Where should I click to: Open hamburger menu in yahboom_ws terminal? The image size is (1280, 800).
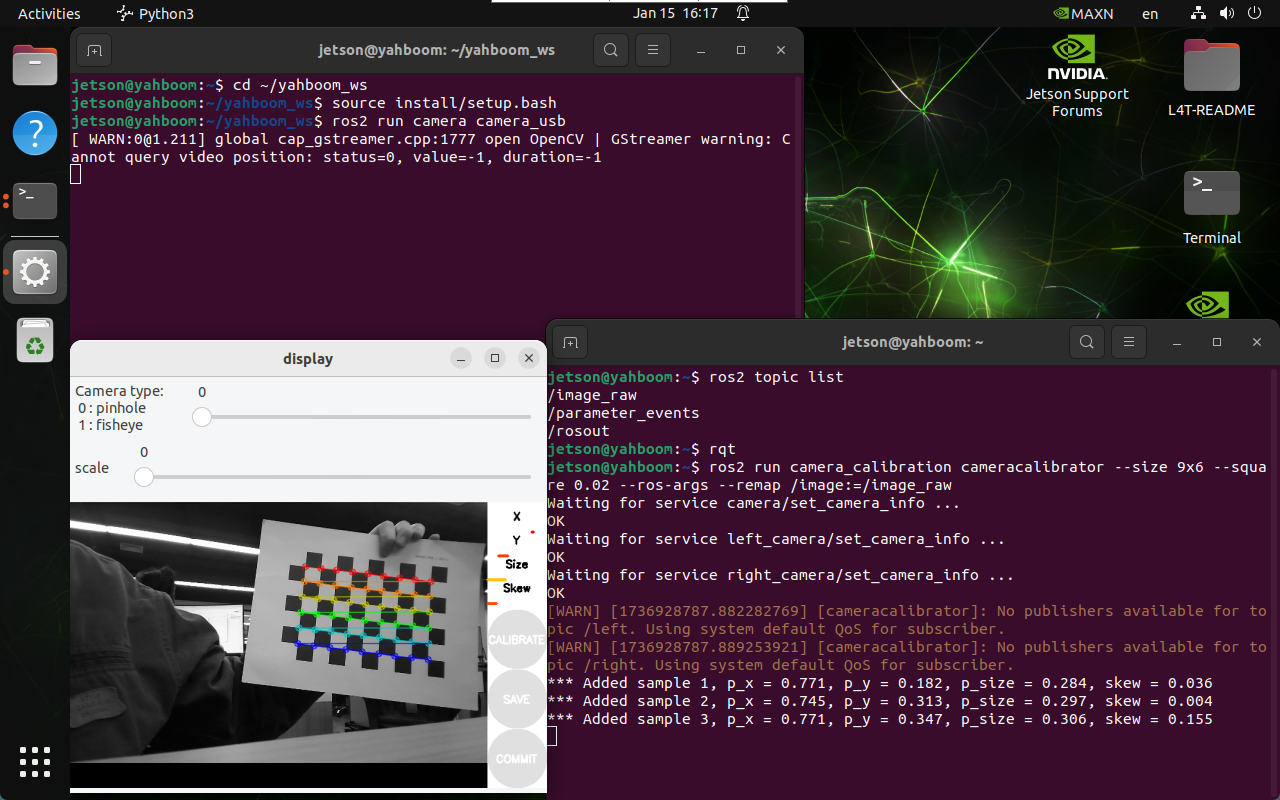[652, 50]
